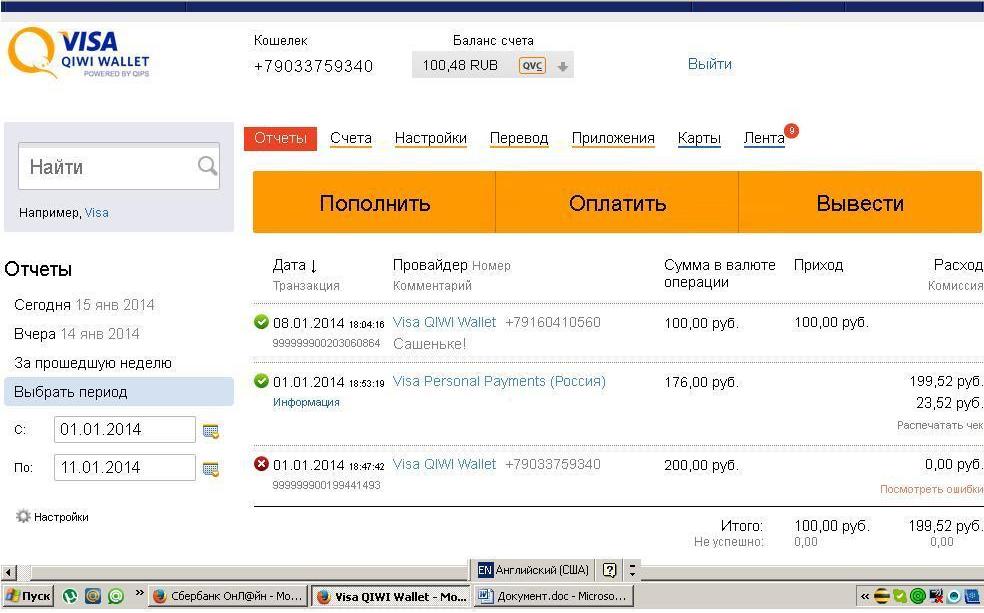984x613 pixels.
Task: Switch to Visa QIWI Wallet taskbar window
Action: (x=391, y=596)
